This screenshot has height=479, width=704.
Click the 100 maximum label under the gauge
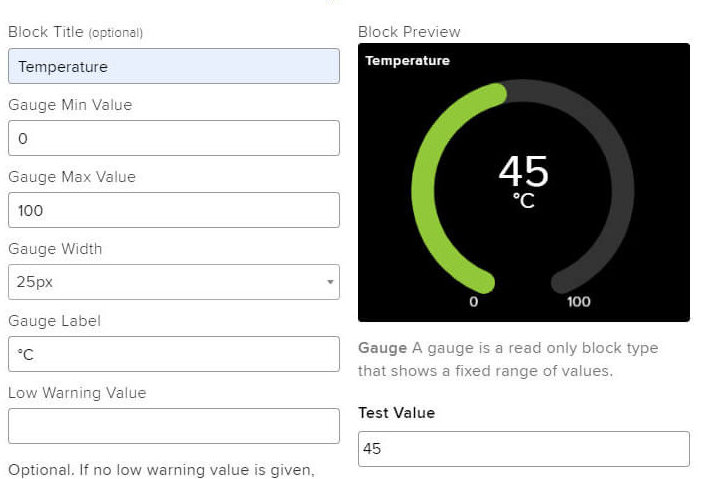pos(578,302)
